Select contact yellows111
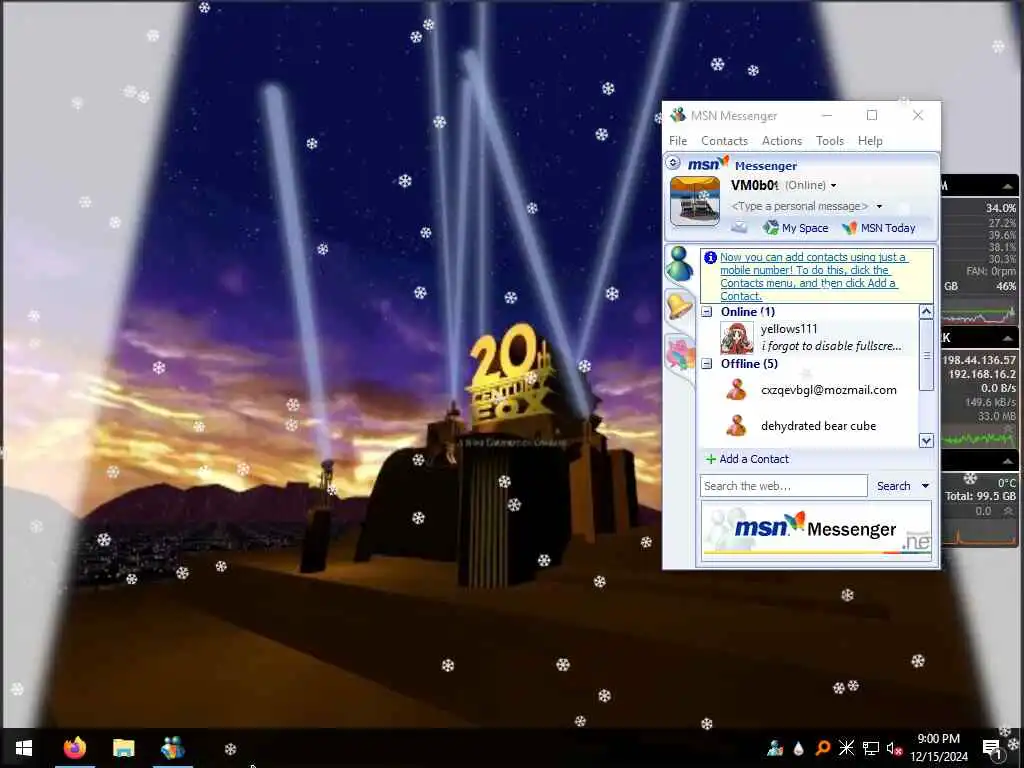Image resolution: width=1024 pixels, height=768 pixels. pyautogui.click(x=810, y=338)
